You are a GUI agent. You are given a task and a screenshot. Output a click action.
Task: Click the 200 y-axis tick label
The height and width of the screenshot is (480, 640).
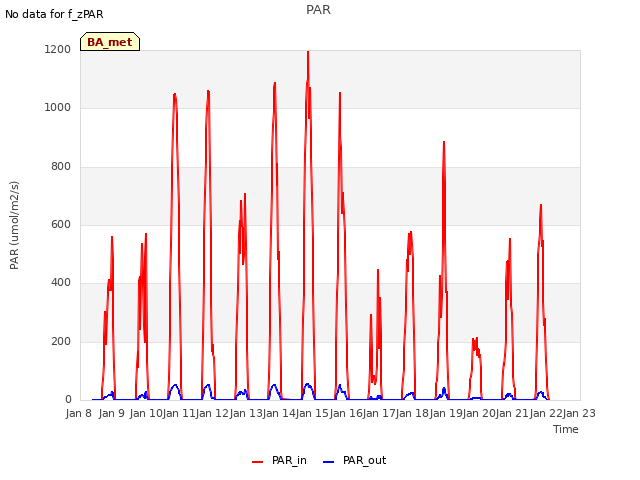tap(61, 341)
